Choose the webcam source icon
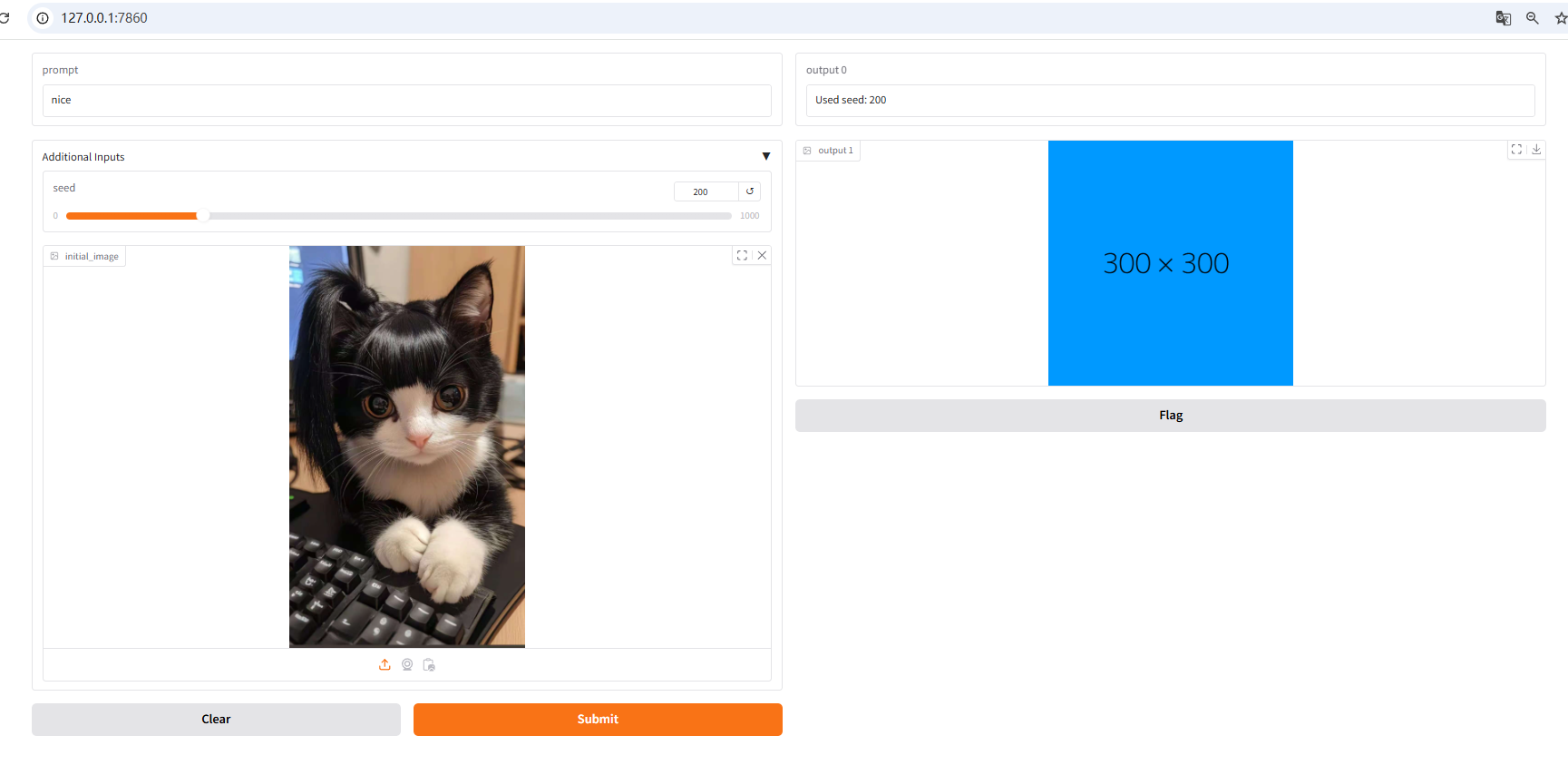This screenshot has height=765, width=1568. (x=407, y=665)
